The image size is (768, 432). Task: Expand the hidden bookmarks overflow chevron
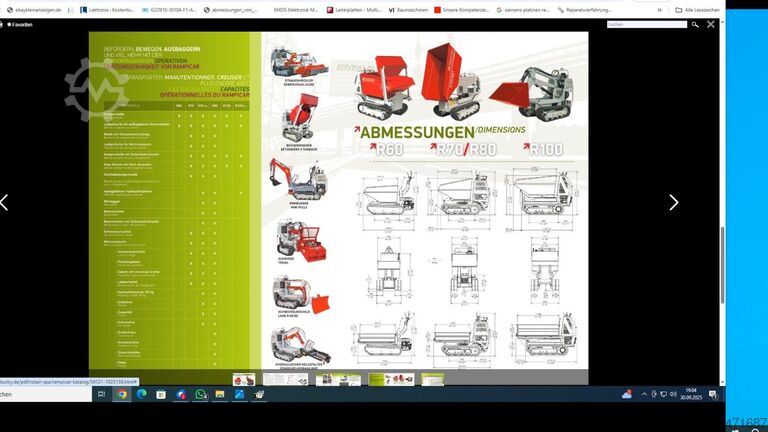659,10
